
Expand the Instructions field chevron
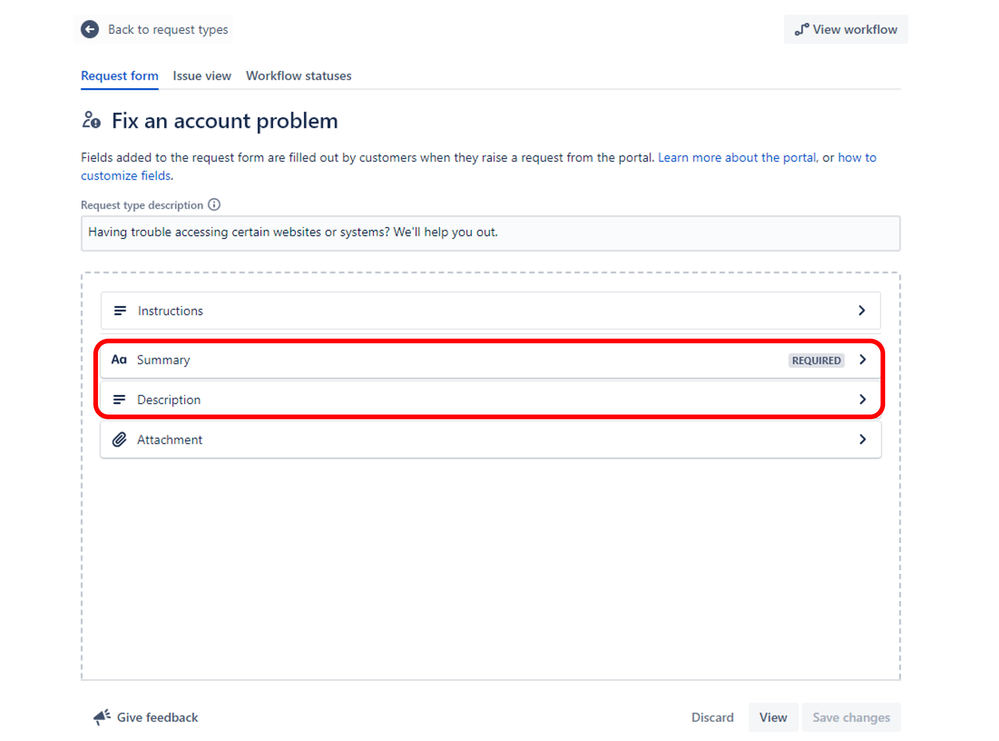[861, 310]
